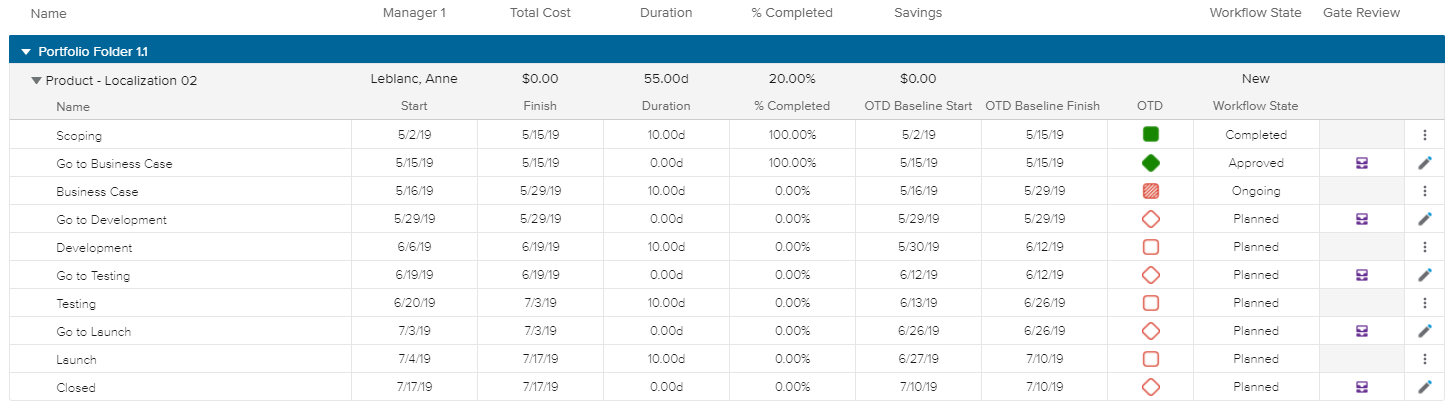Edit the Go to Business Case row

tap(1425, 163)
